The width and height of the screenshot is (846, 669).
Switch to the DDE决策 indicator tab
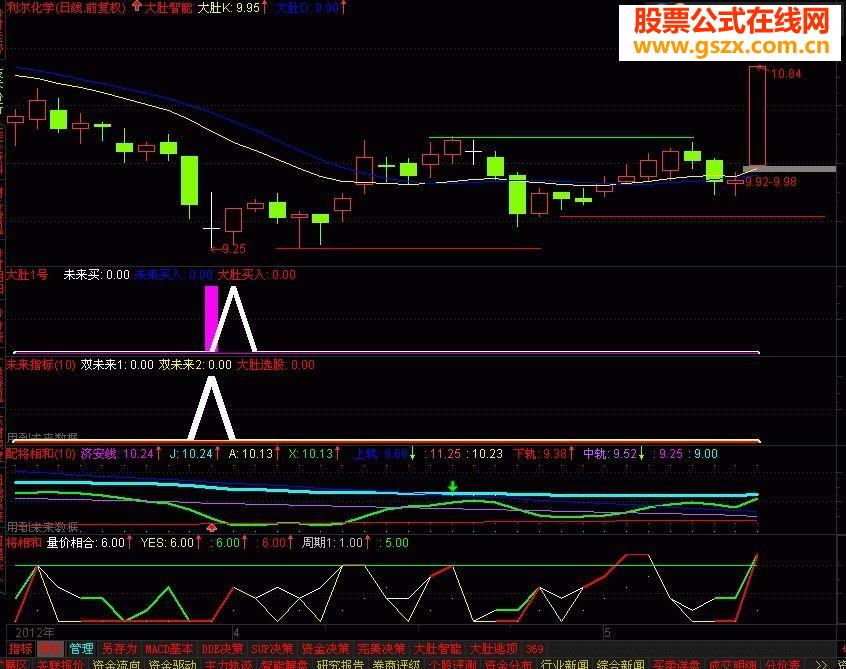click(222, 648)
